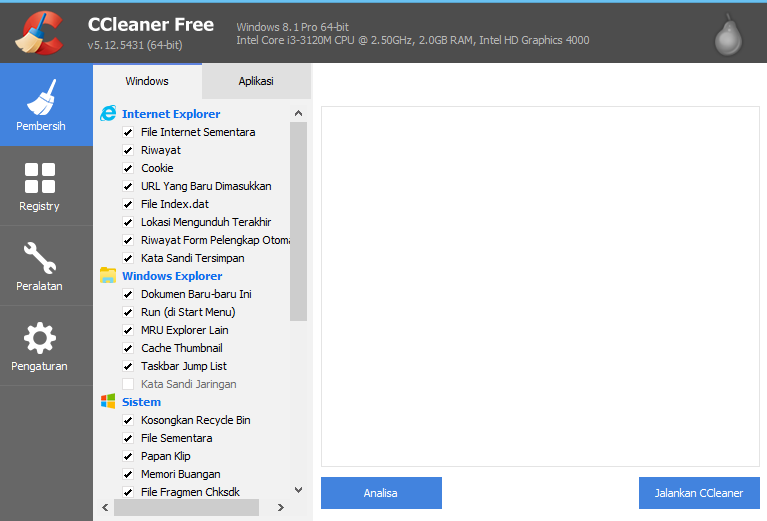Toggle File Index.dat checkbox
The width and height of the screenshot is (767, 521).
click(128, 204)
